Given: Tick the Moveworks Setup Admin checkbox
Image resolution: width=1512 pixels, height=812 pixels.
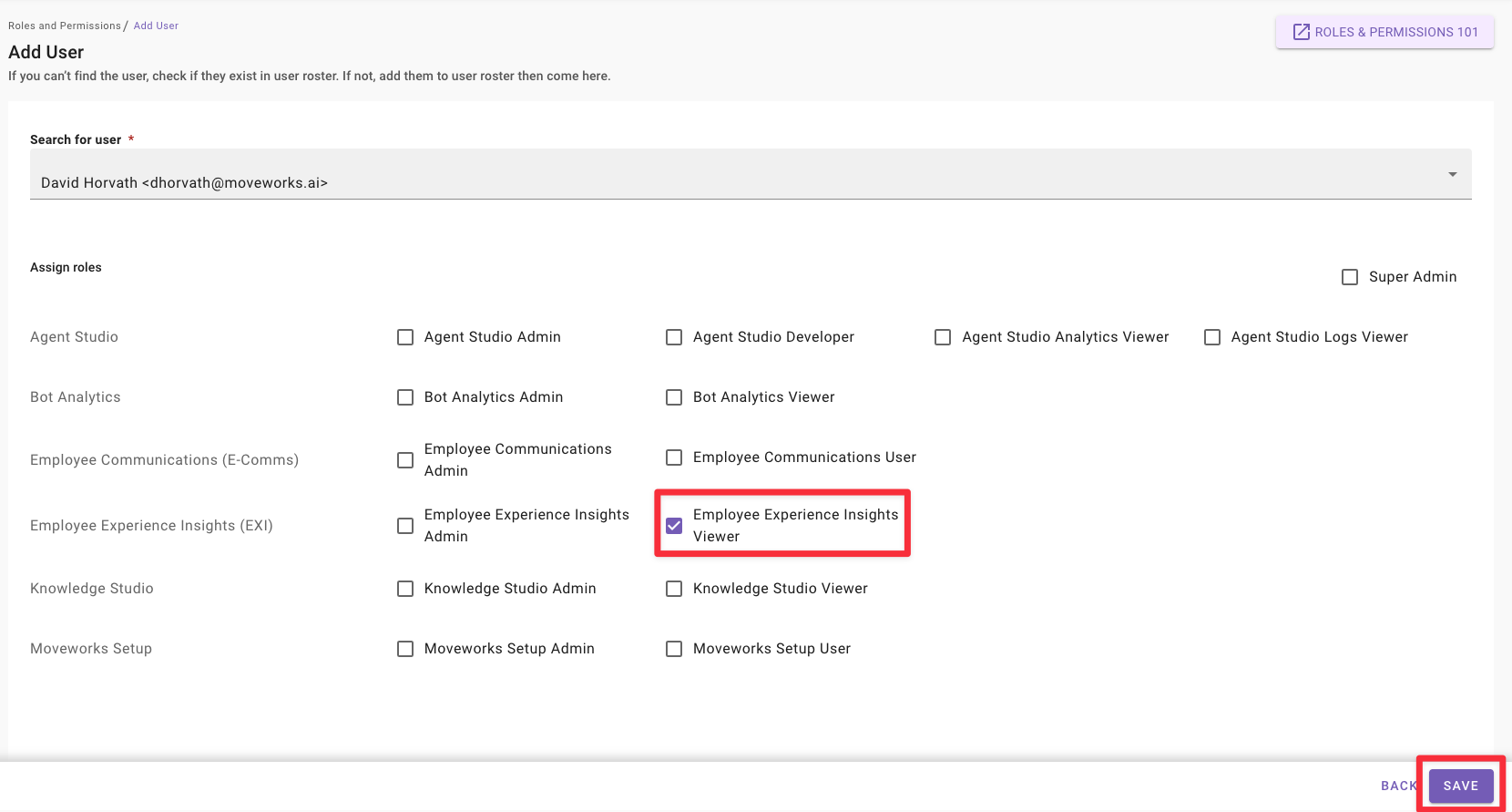Looking at the screenshot, I should click(405, 649).
